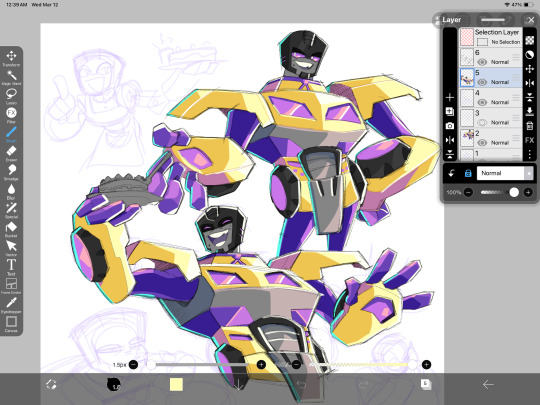Grab the reorder handle of layer 5
The width and height of the screenshot is (540, 405).
[516, 77]
